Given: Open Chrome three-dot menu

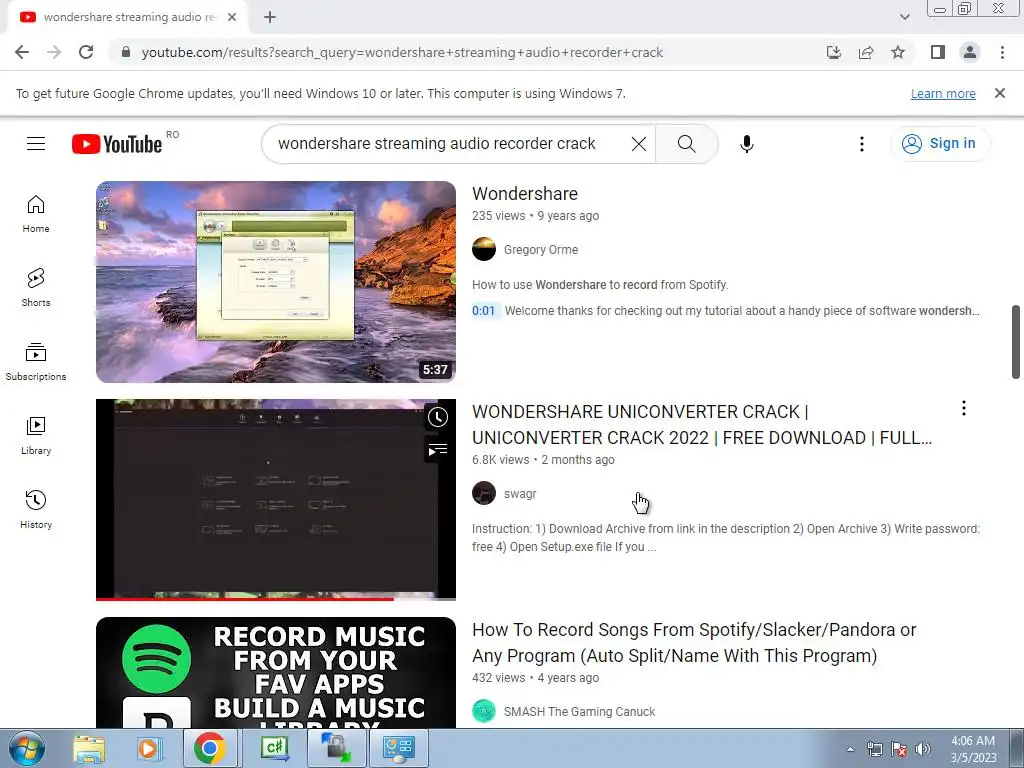Looking at the screenshot, I should tap(1002, 52).
